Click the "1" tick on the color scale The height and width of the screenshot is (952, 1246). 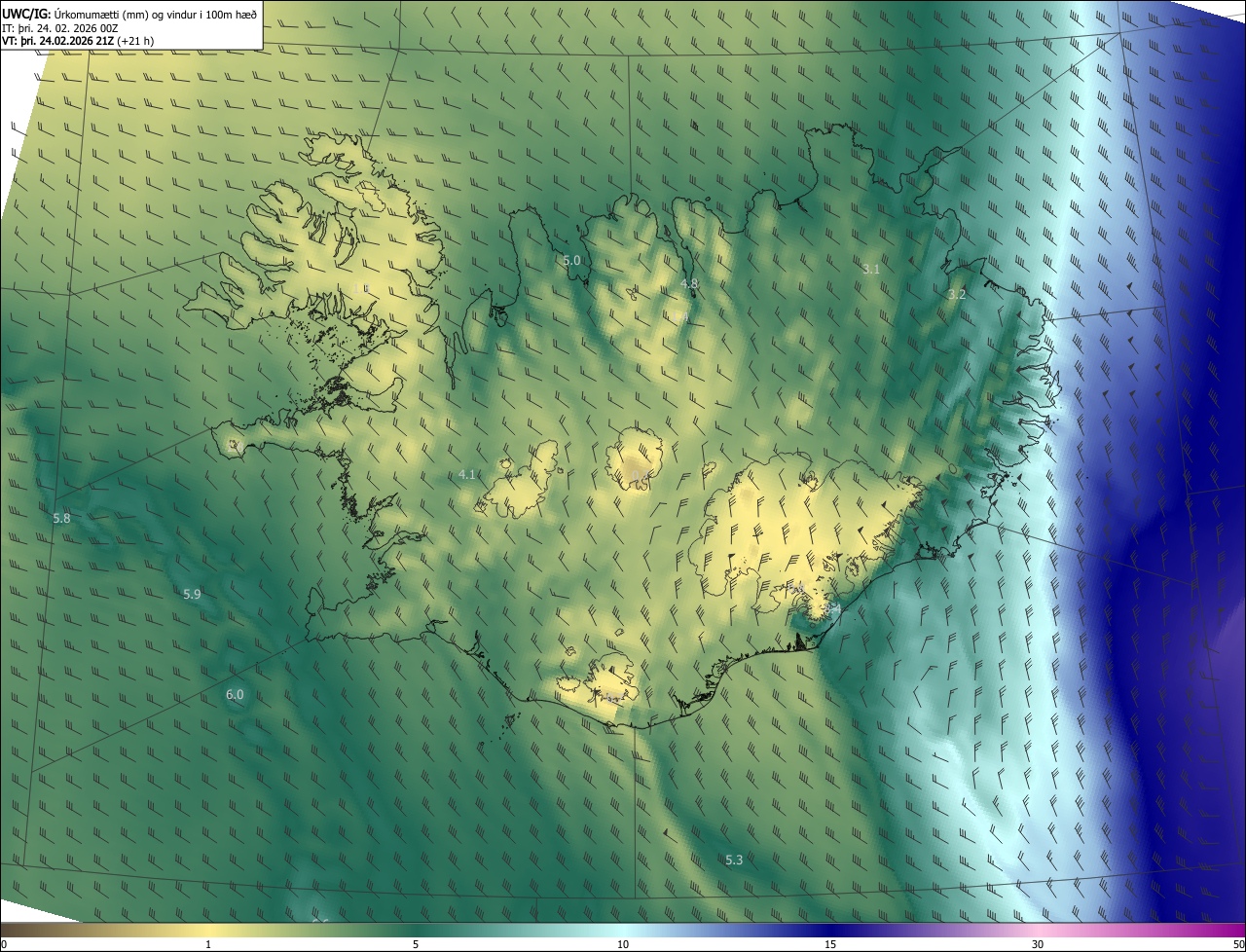[x=208, y=944]
